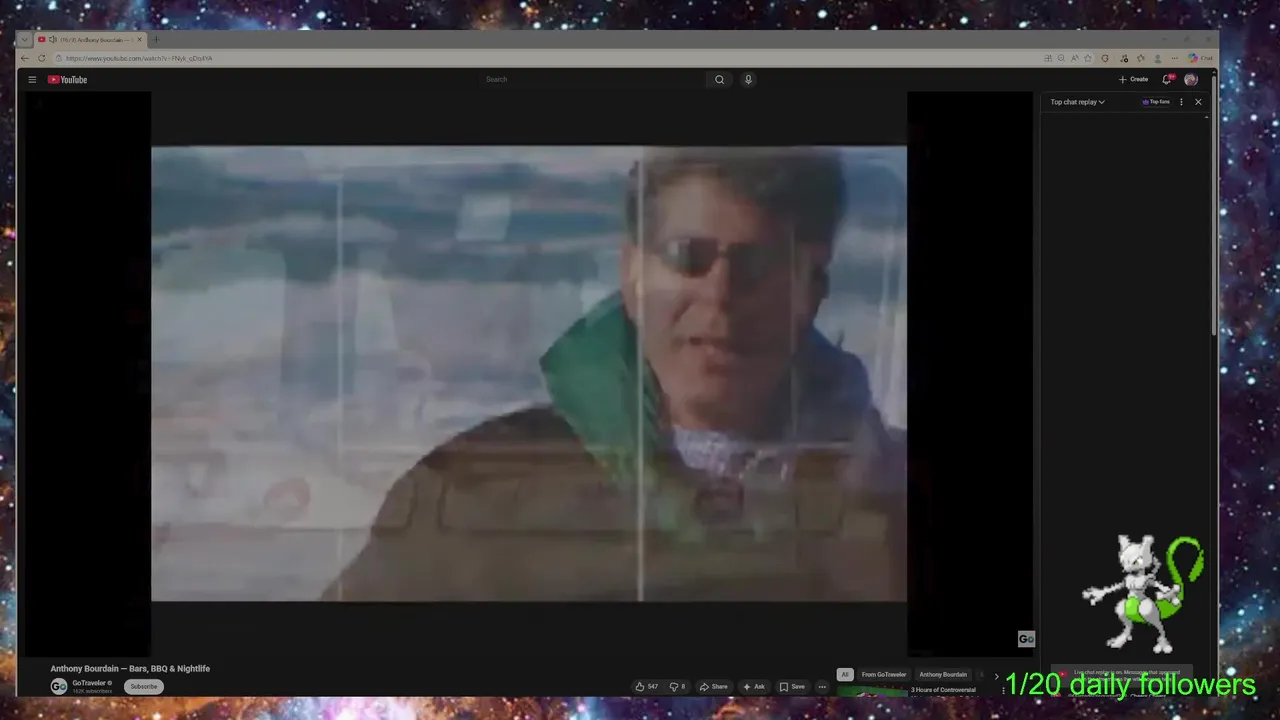Close the Anthony Bourdain browser tab

(x=140, y=40)
